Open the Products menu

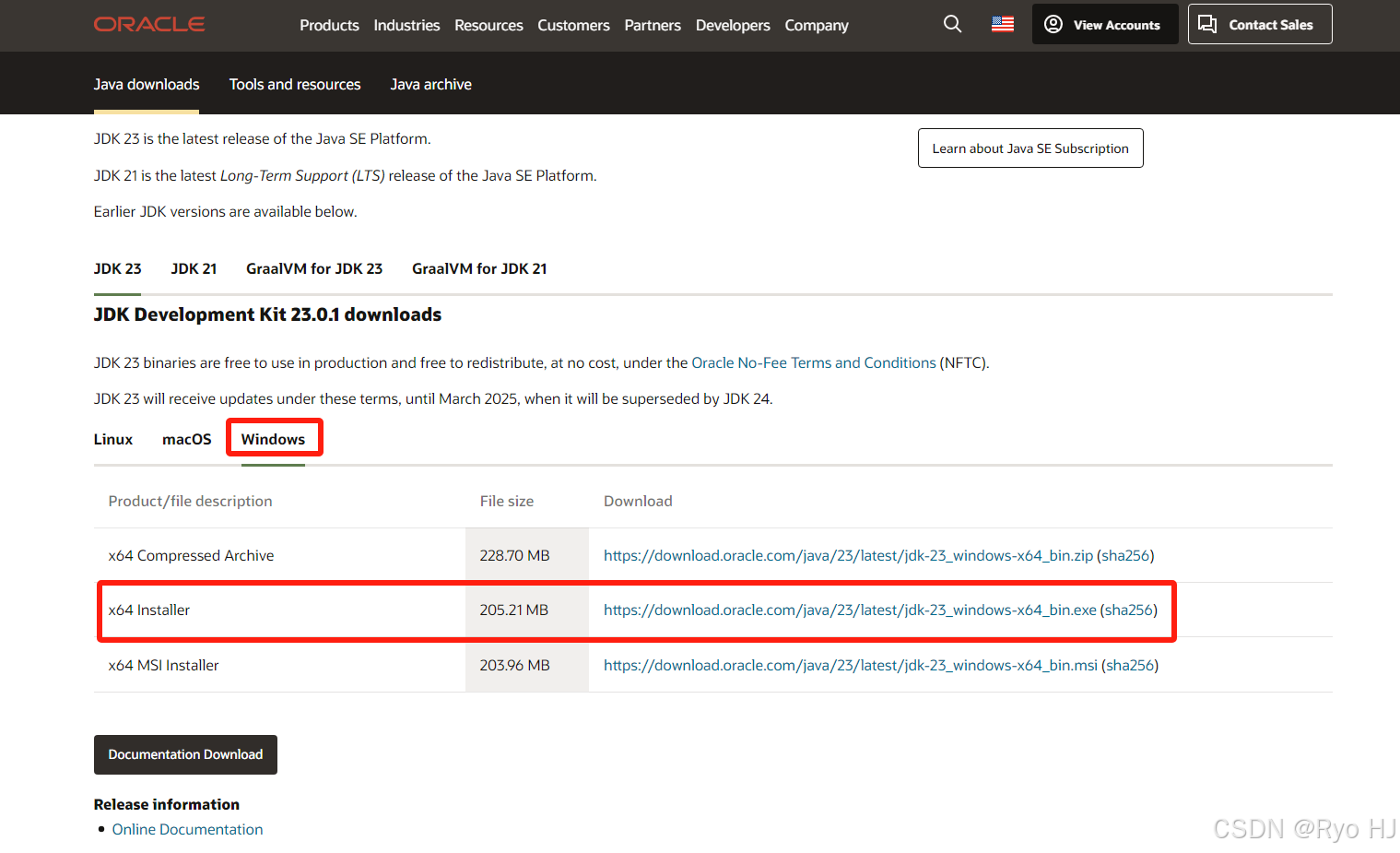tap(329, 25)
